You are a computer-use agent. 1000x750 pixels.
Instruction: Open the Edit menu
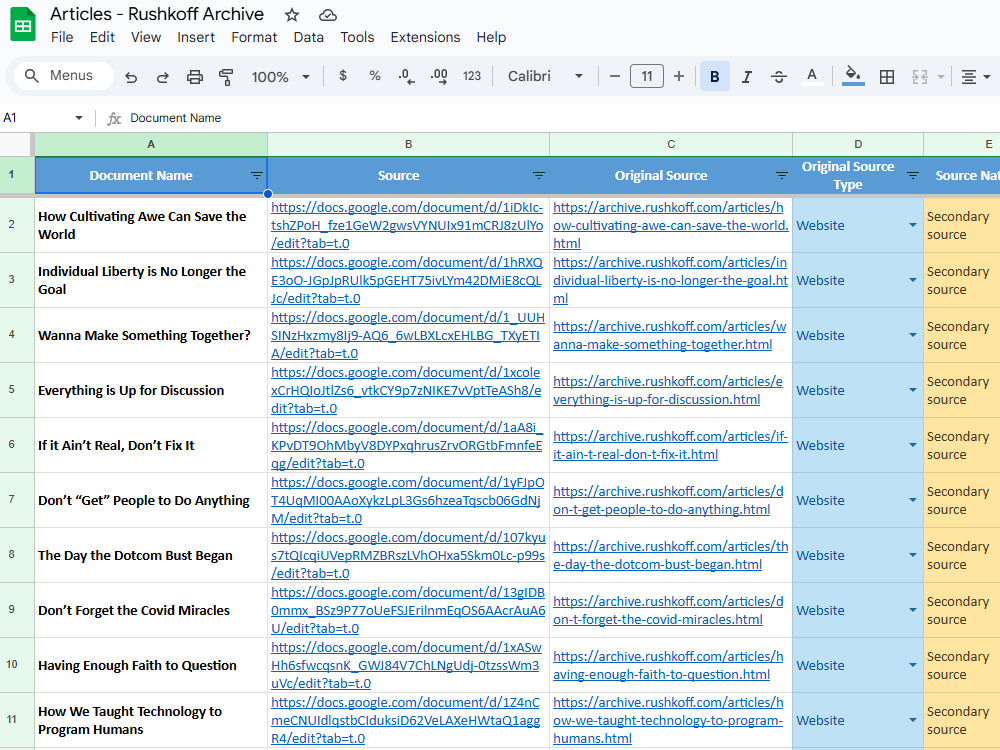(x=102, y=37)
